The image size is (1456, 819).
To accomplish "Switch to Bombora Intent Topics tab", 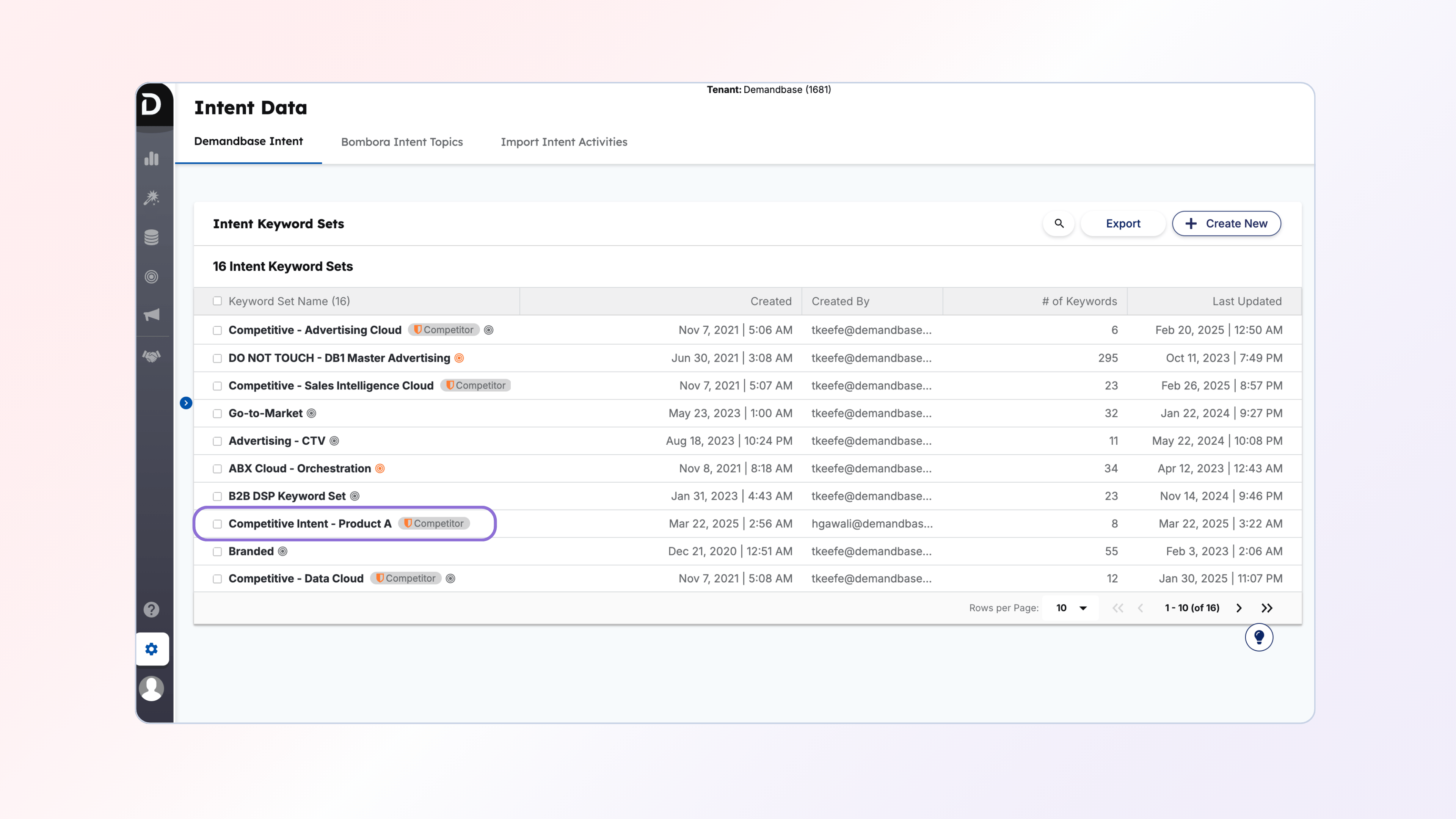I will (x=402, y=142).
